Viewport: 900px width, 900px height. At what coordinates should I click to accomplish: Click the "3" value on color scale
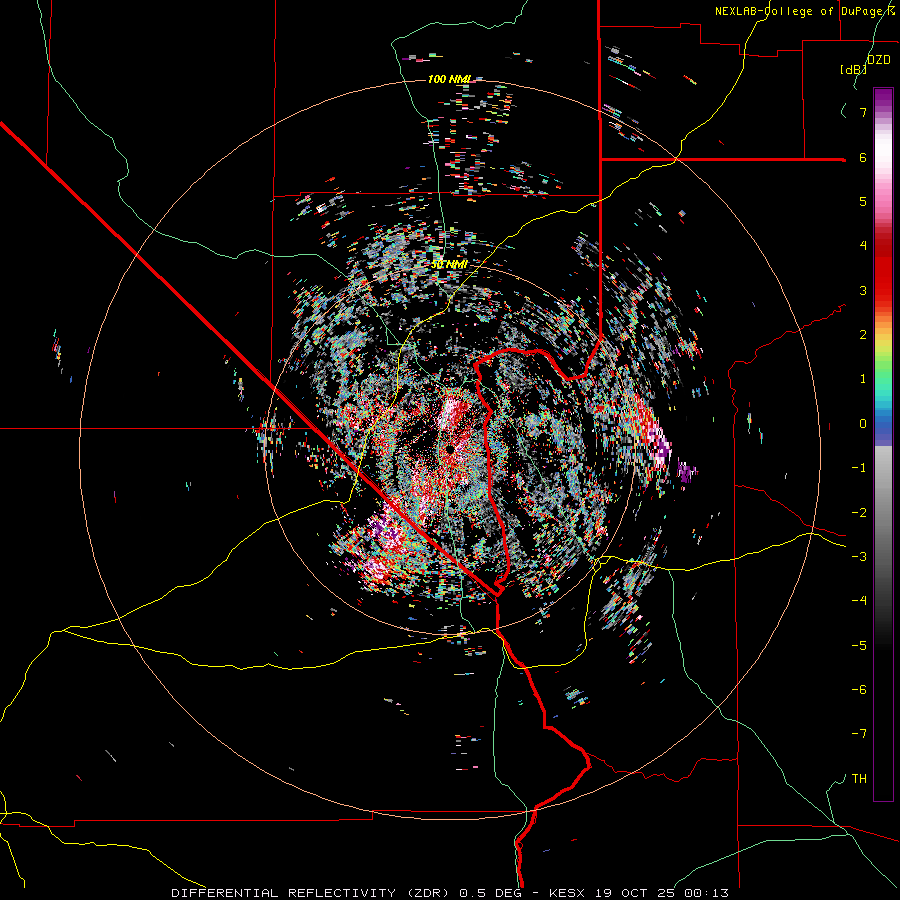tap(863, 290)
